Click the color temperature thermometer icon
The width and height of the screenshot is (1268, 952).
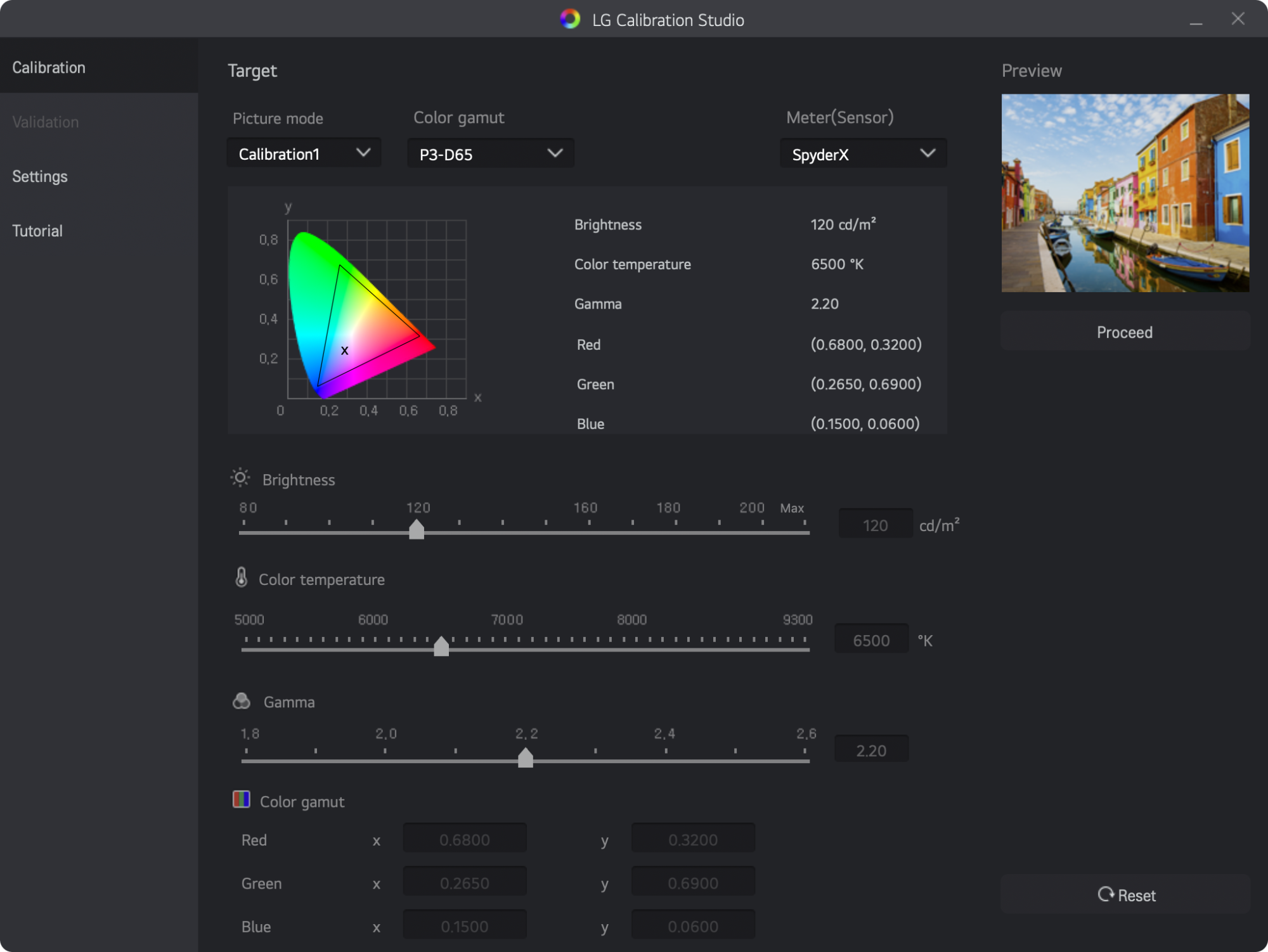pos(242,577)
